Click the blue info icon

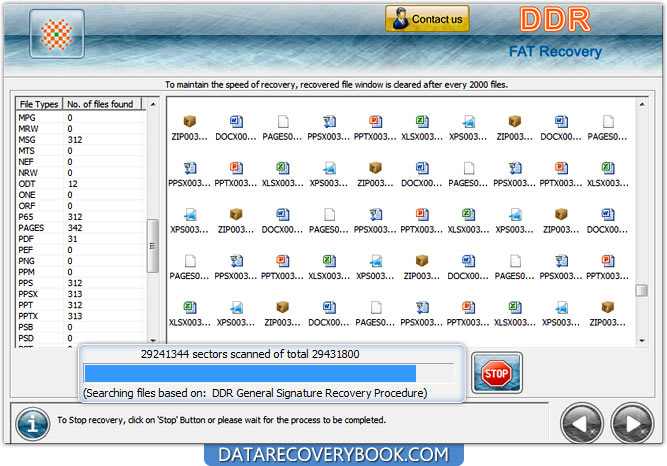pos(33,424)
